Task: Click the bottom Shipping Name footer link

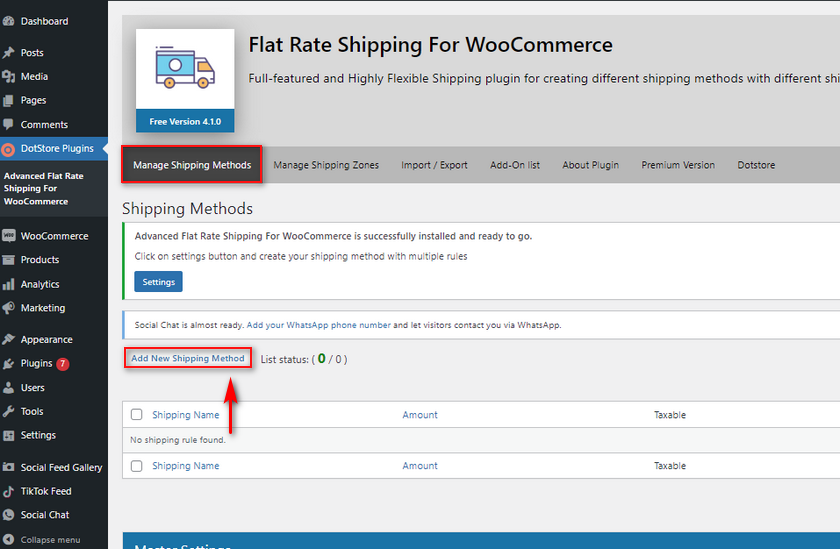Action: tap(185, 466)
